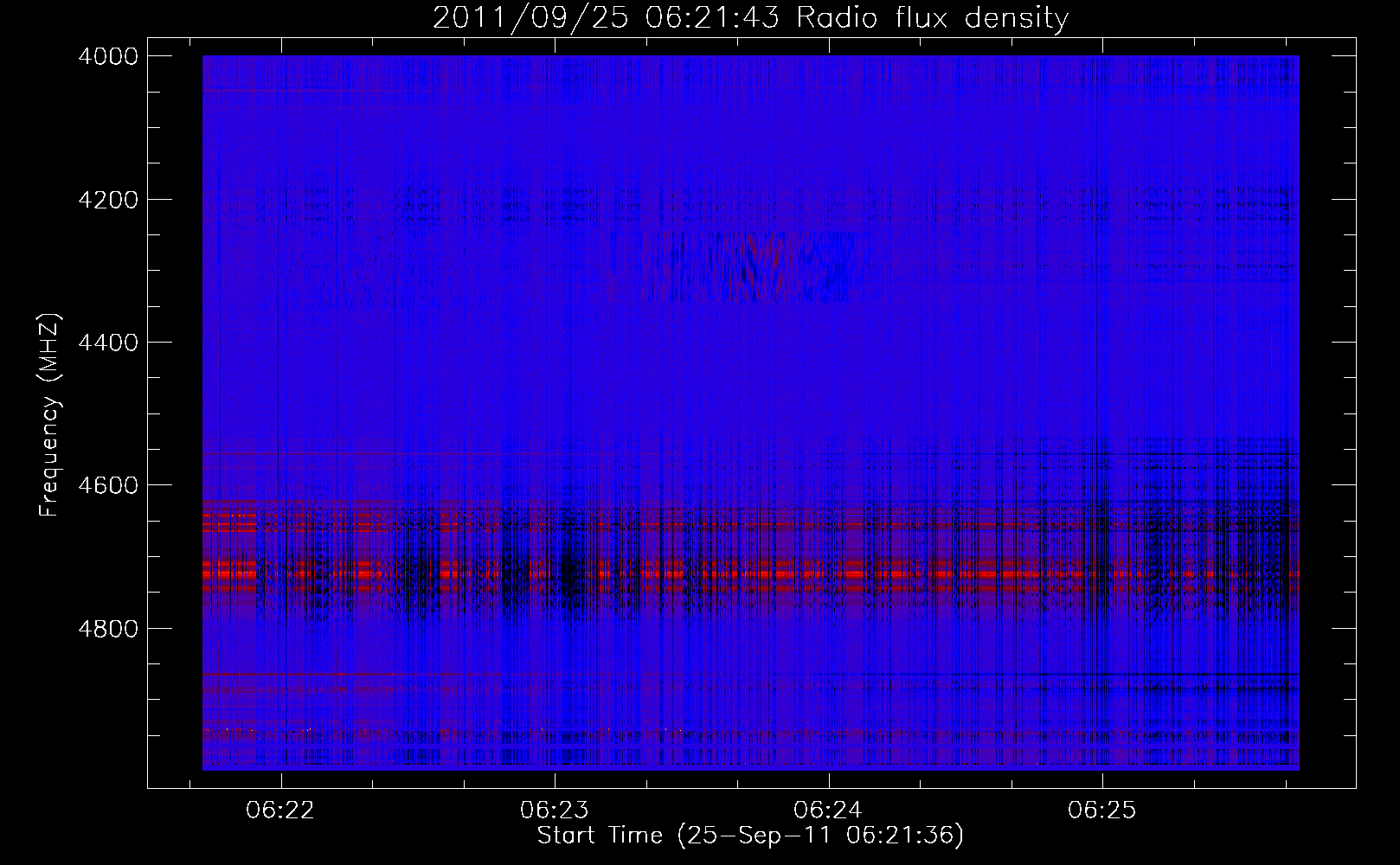Click the 06:24 time axis label

pos(828,810)
